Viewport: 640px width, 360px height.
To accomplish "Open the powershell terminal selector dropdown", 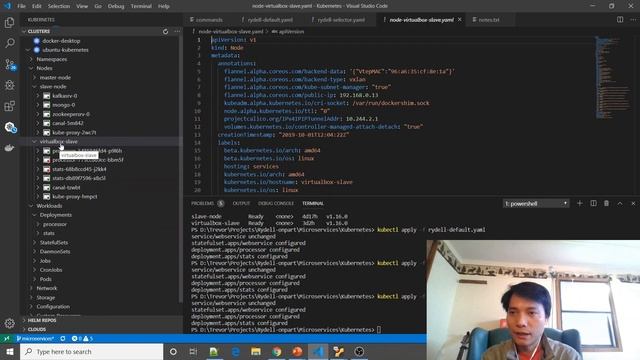I will tap(536, 203).
